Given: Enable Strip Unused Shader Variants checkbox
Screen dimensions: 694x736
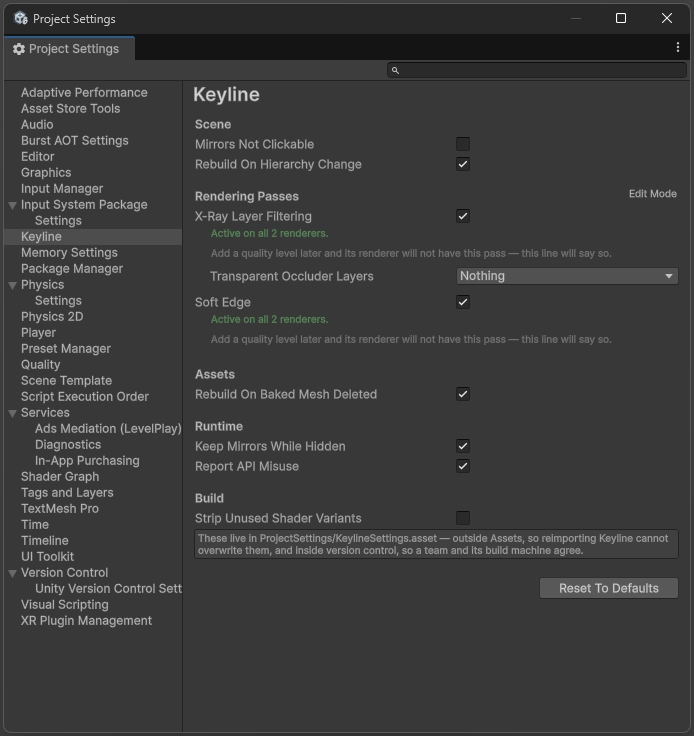Looking at the screenshot, I should tap(463, 518).
